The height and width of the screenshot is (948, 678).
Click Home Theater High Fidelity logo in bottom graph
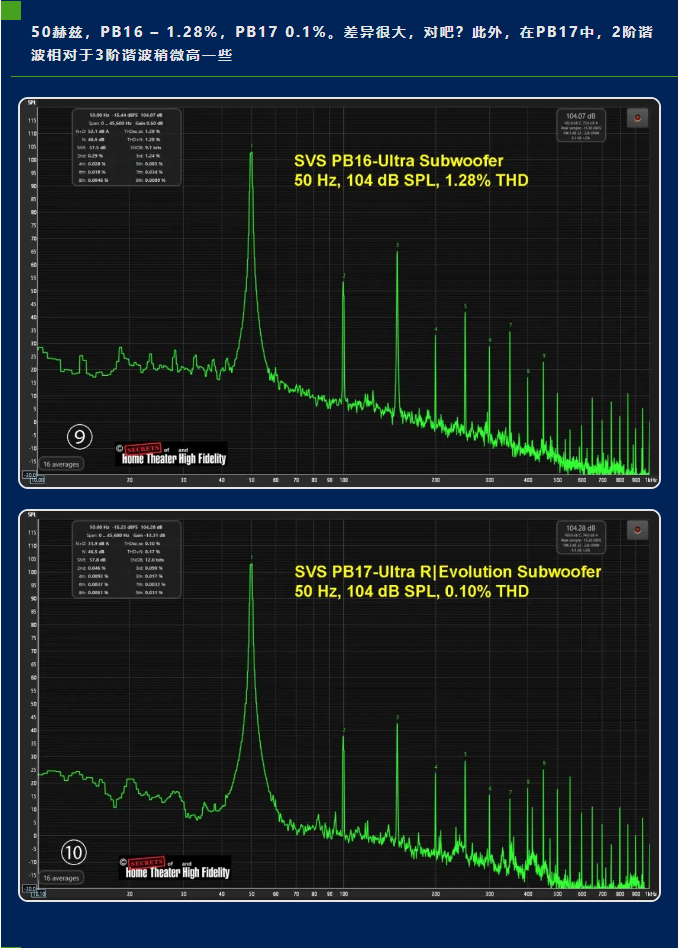(x=174, y=867)
